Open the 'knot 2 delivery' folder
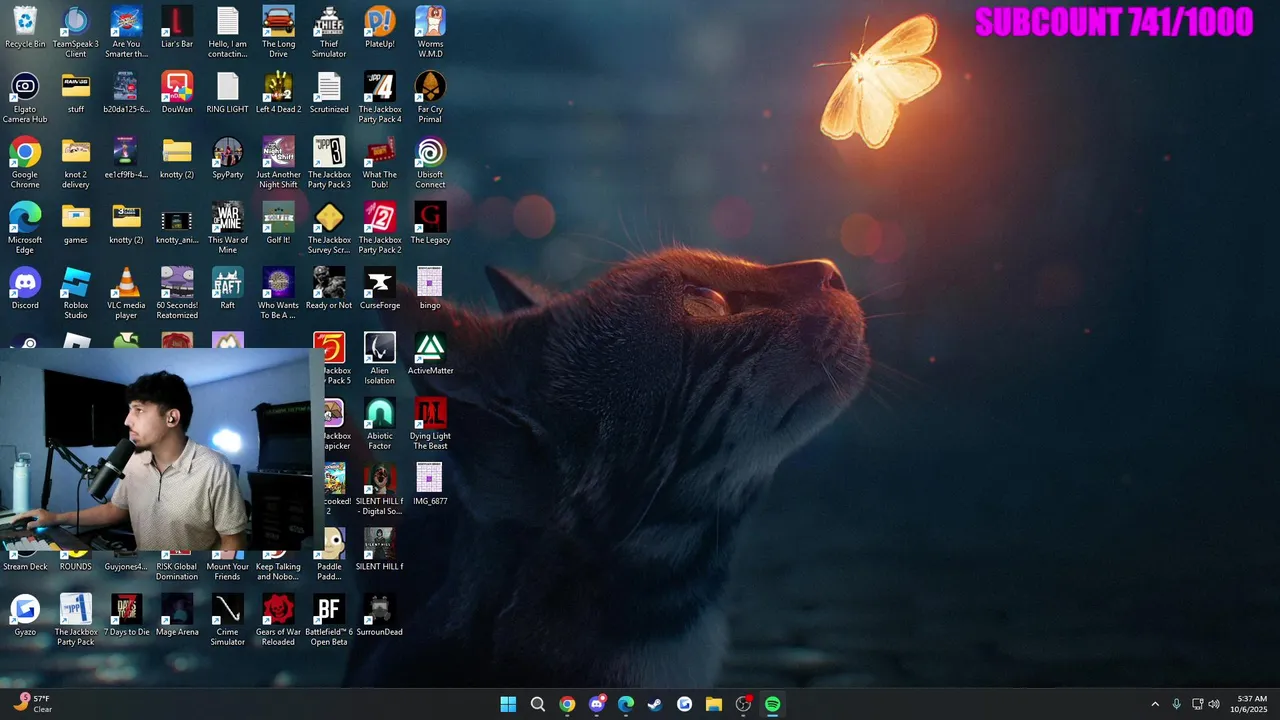Viewport: 1280px width, 720px height. [x=76, y=162]
